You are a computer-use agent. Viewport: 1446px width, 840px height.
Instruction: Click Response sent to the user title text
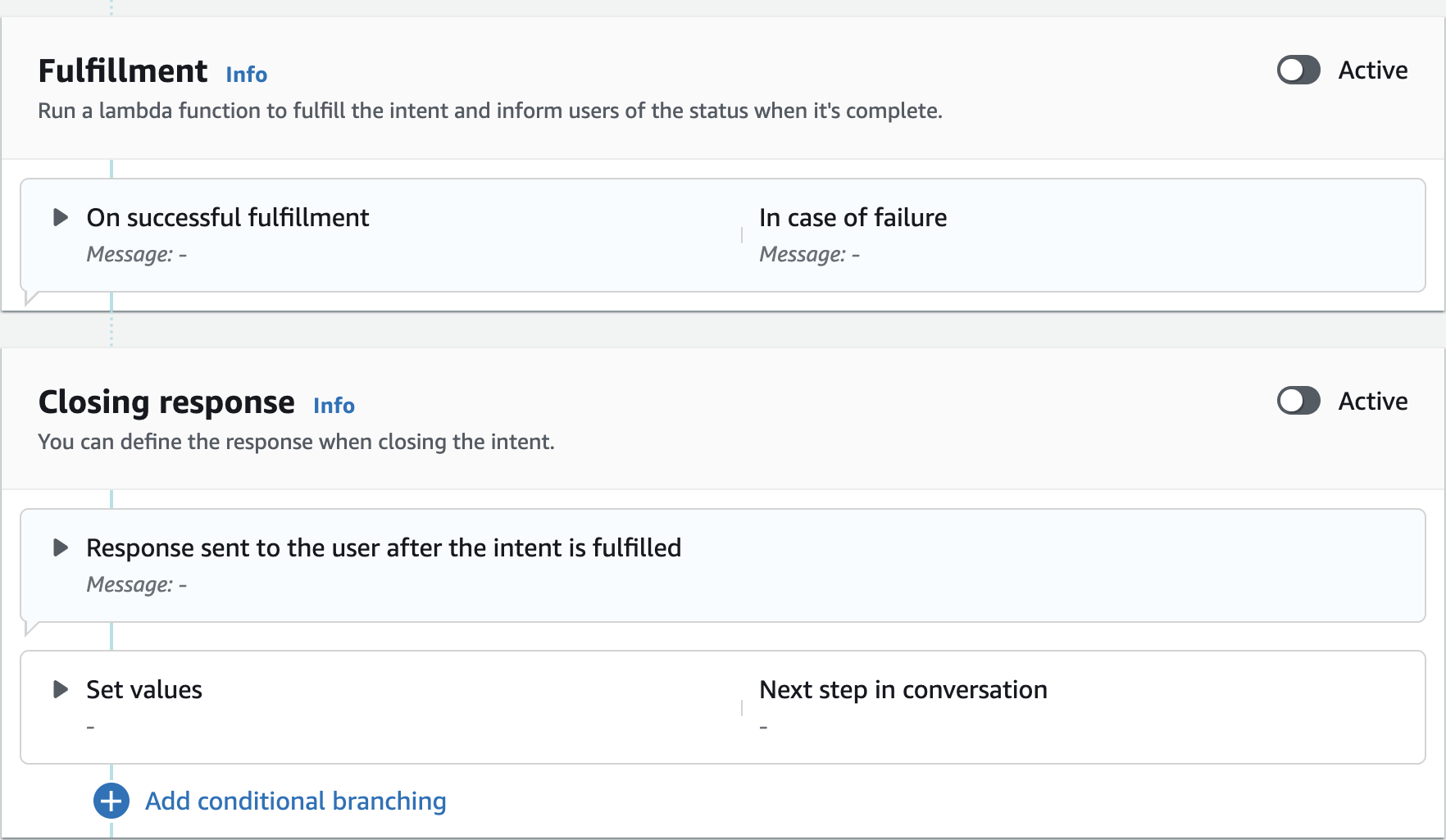[x=384, y=547]
